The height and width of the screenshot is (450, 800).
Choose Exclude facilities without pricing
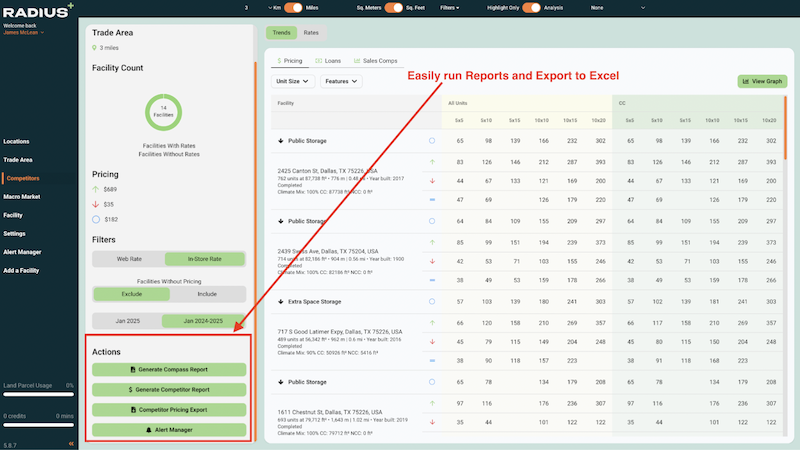click(132, 294)
